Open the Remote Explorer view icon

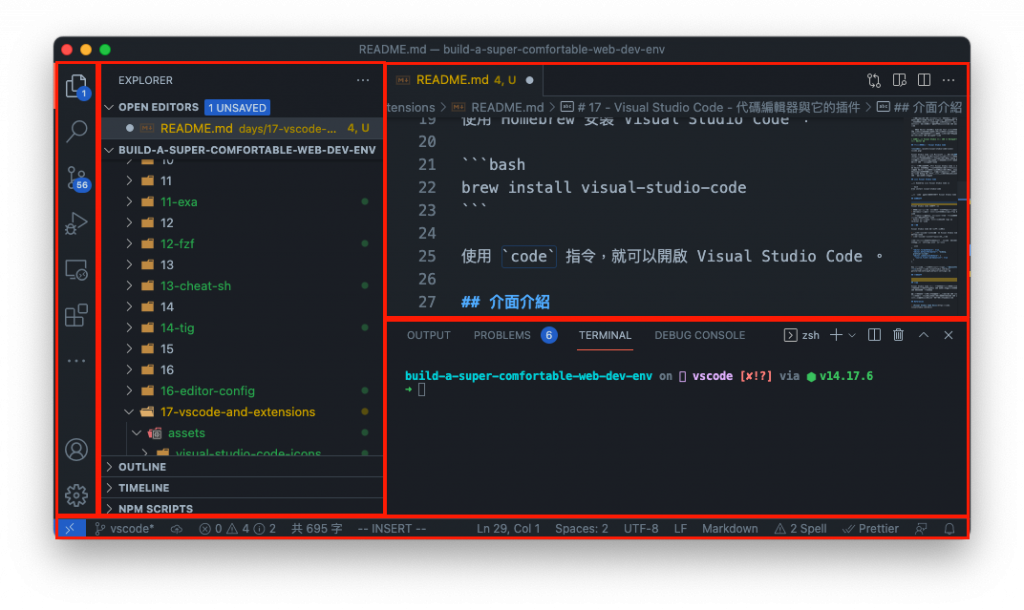point(76,270)
